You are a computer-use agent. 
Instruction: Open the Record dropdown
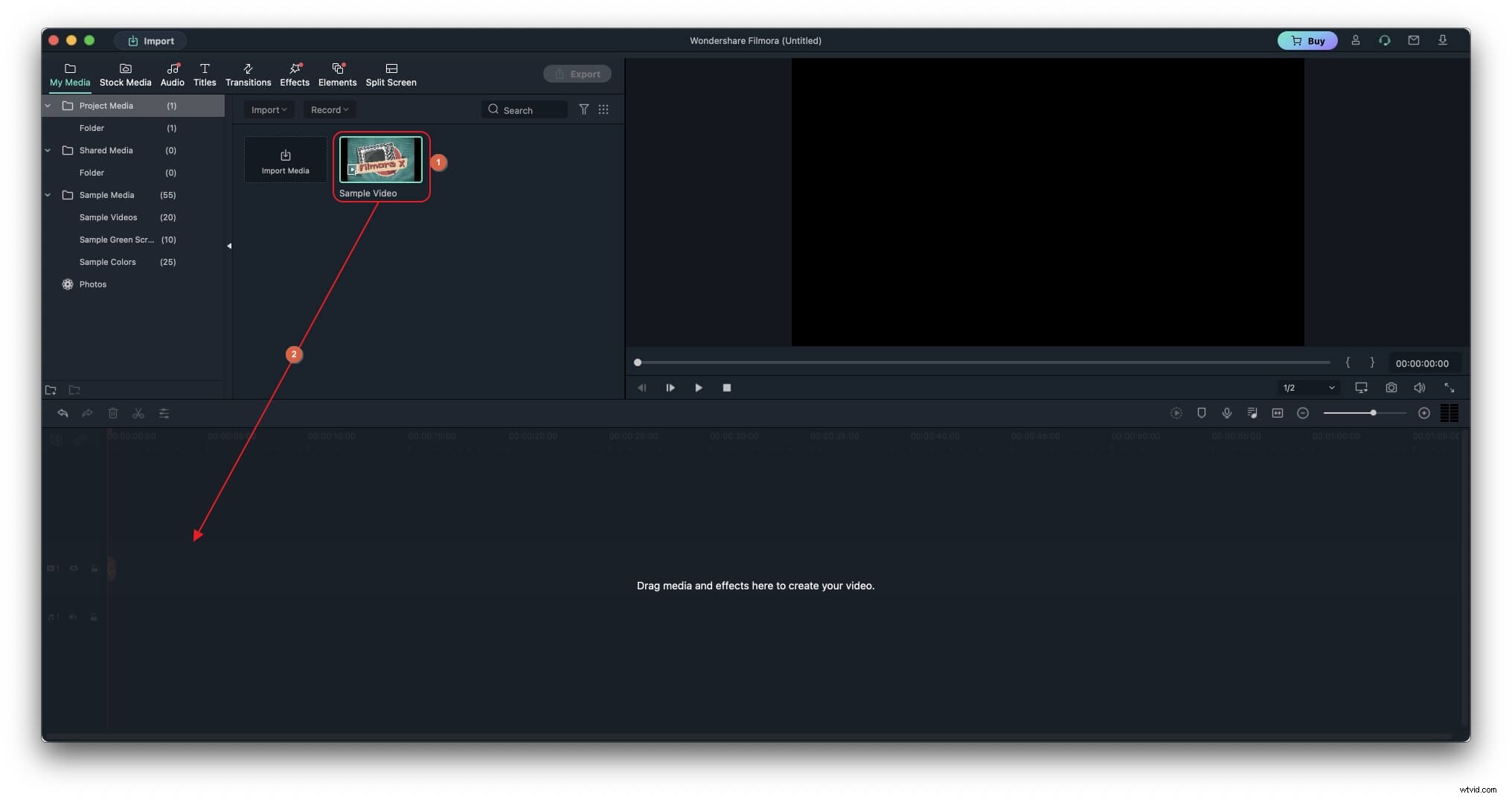(329, 109)
